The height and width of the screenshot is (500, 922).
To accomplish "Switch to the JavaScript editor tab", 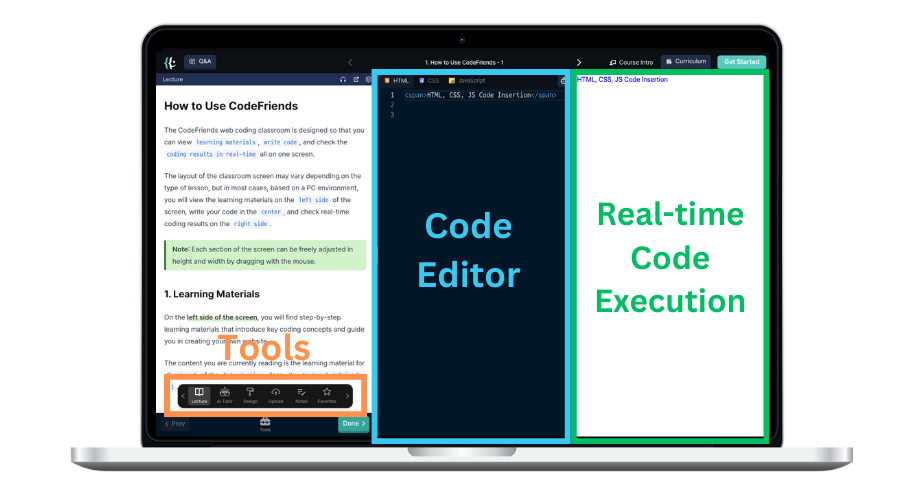I will (467, 81).
